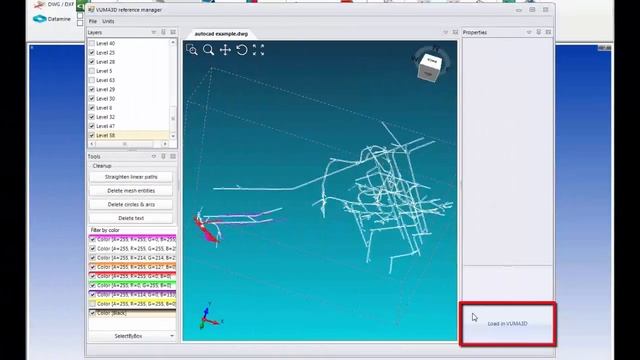Open the File menu
The image size is (640, 360).
coord(93,21)
